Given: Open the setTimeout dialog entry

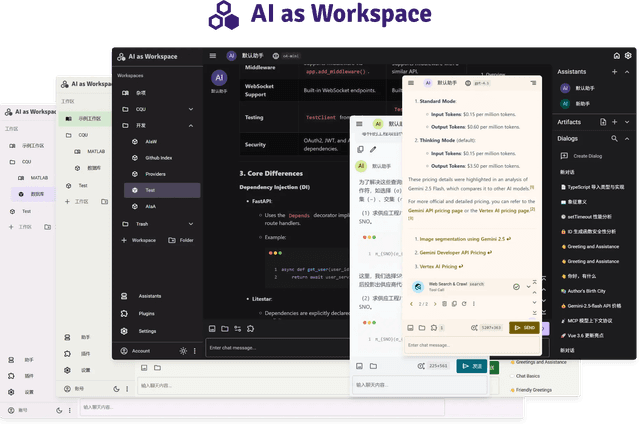Looking at the screenshot, I should pyautogui.click(x=586, y=217).
